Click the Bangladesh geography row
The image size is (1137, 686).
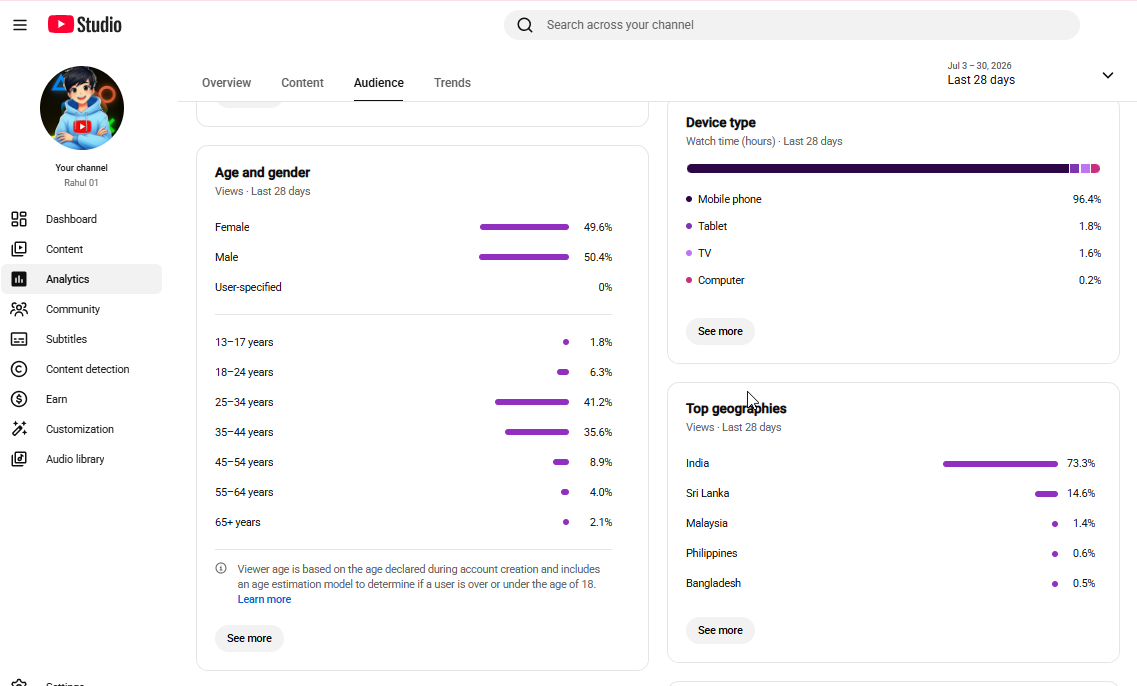[890, 583]
